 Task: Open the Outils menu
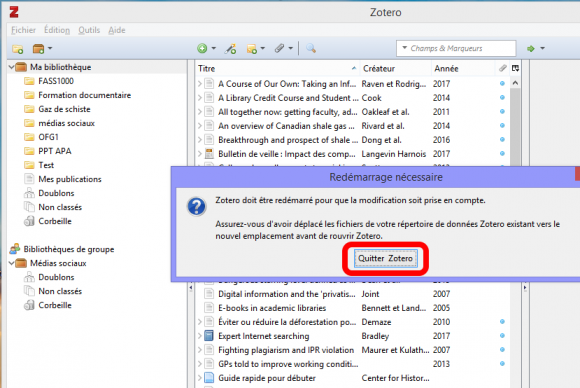click(89, 30)
